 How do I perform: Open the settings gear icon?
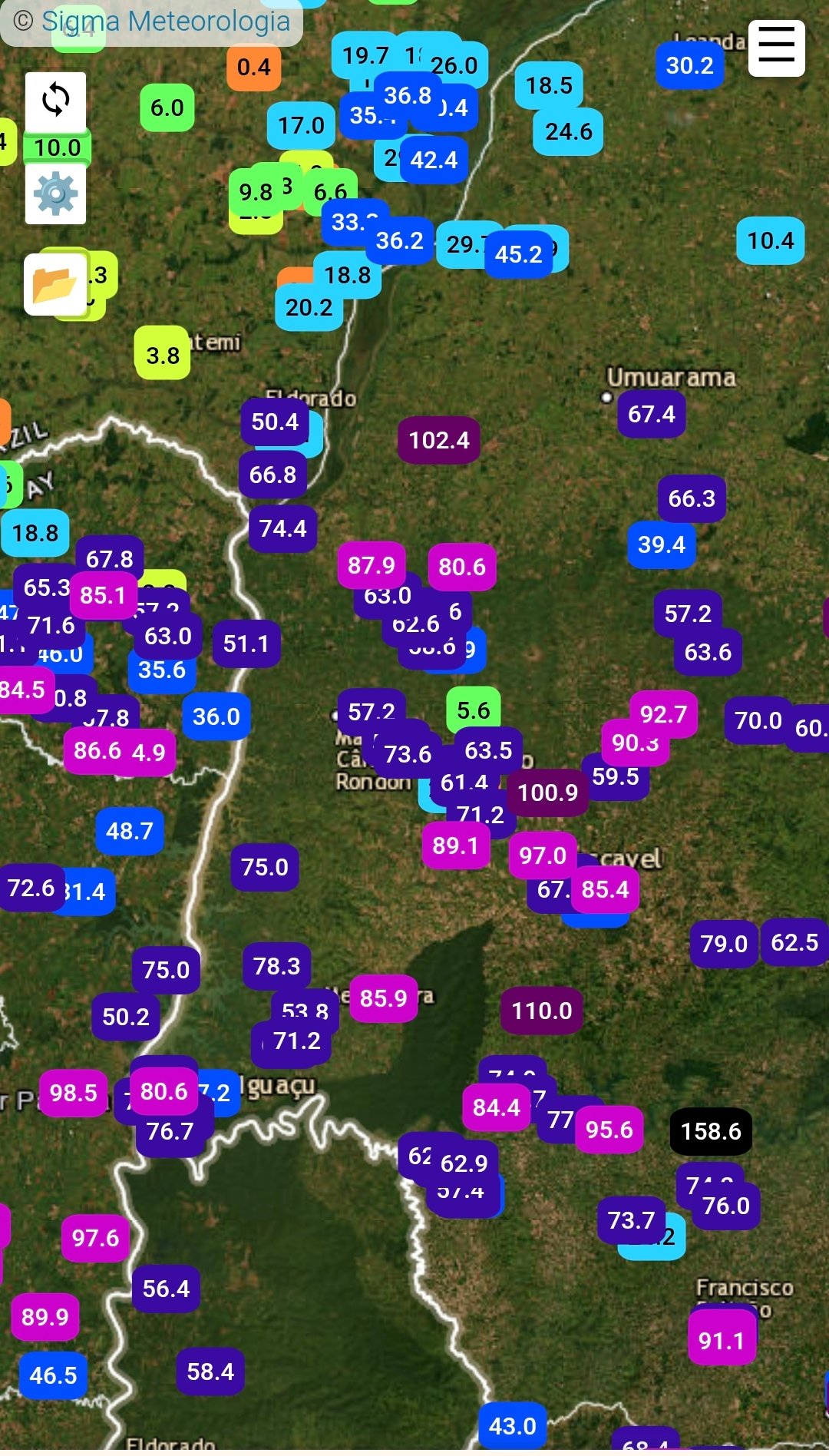pos(55,194)
